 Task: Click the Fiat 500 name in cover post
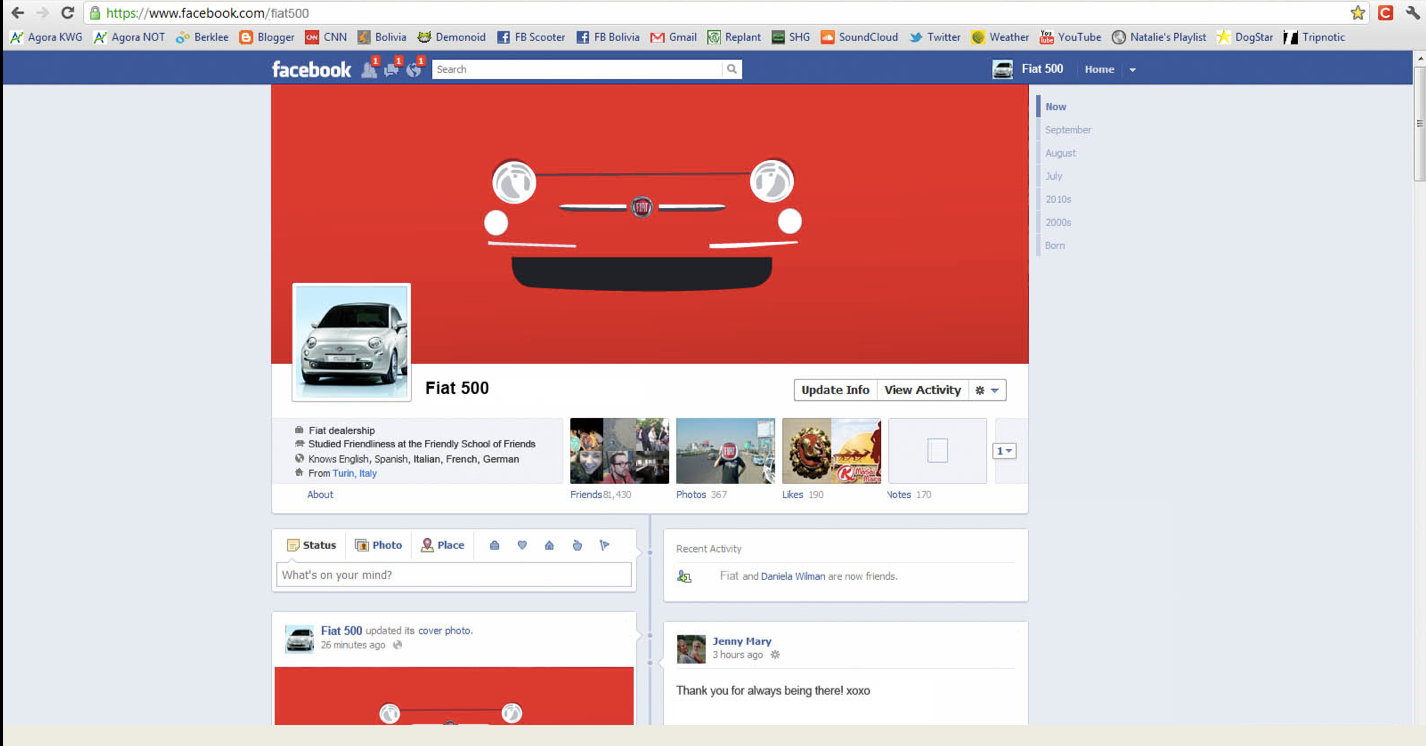[x=341, y=631]
